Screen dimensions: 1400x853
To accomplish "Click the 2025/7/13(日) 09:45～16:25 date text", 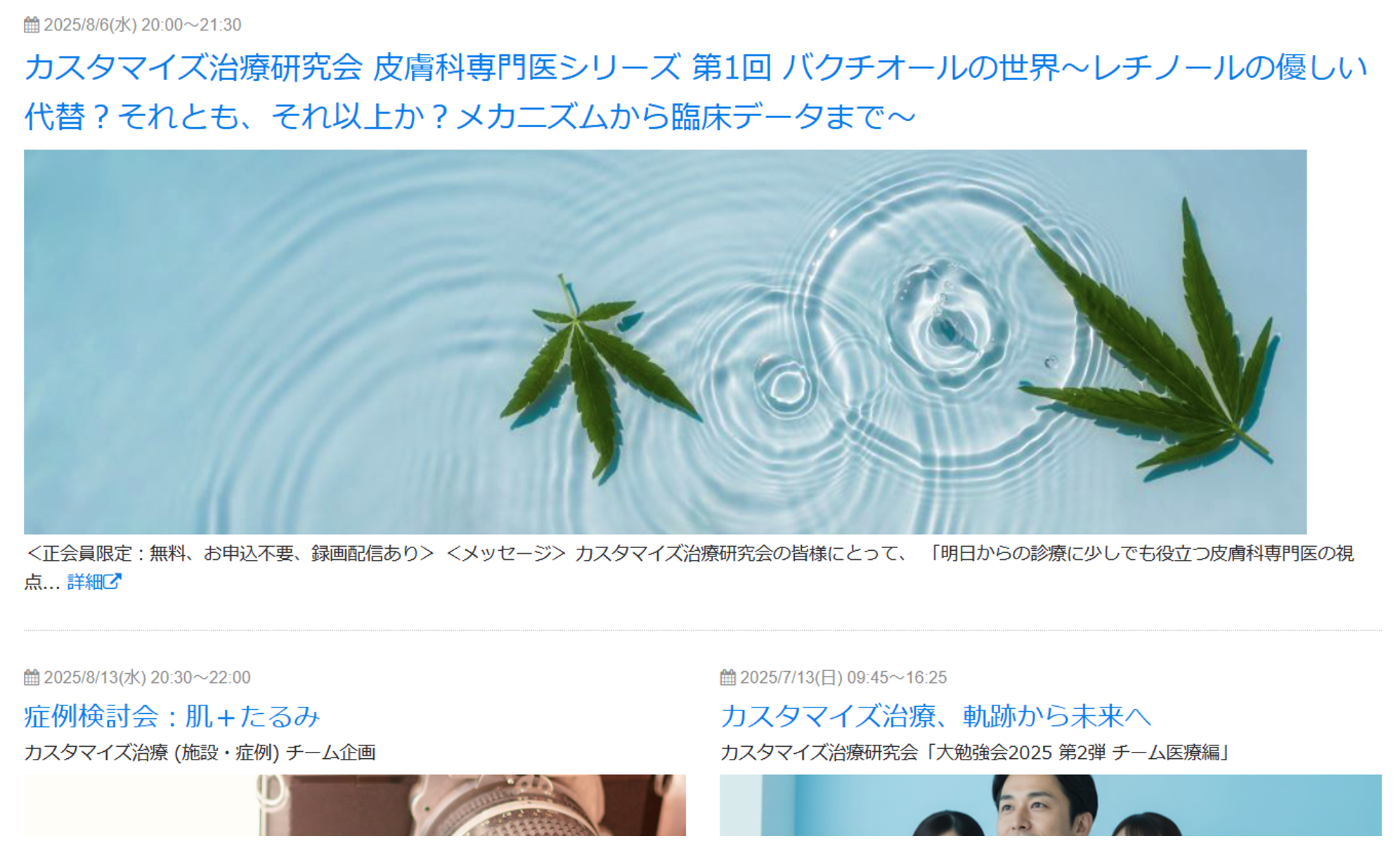I will click(x=843, y=677).
